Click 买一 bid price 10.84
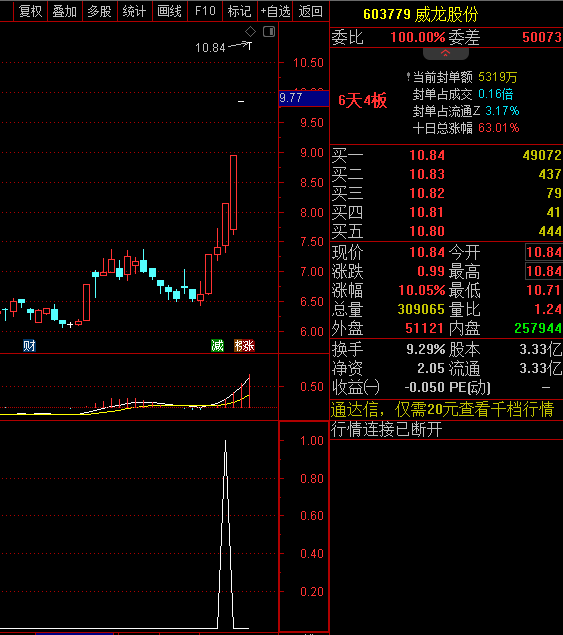Image resolution: width=563 pixels, height=635 pixels. click(x=427, y=155)
